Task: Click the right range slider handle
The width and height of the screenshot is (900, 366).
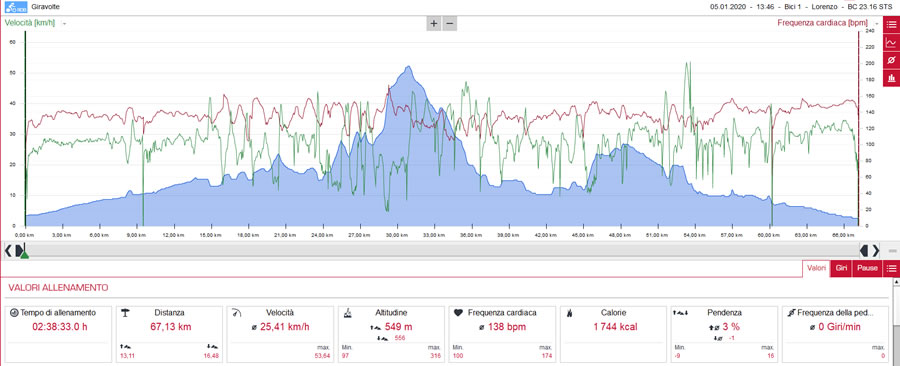Action: pos(864,250)
